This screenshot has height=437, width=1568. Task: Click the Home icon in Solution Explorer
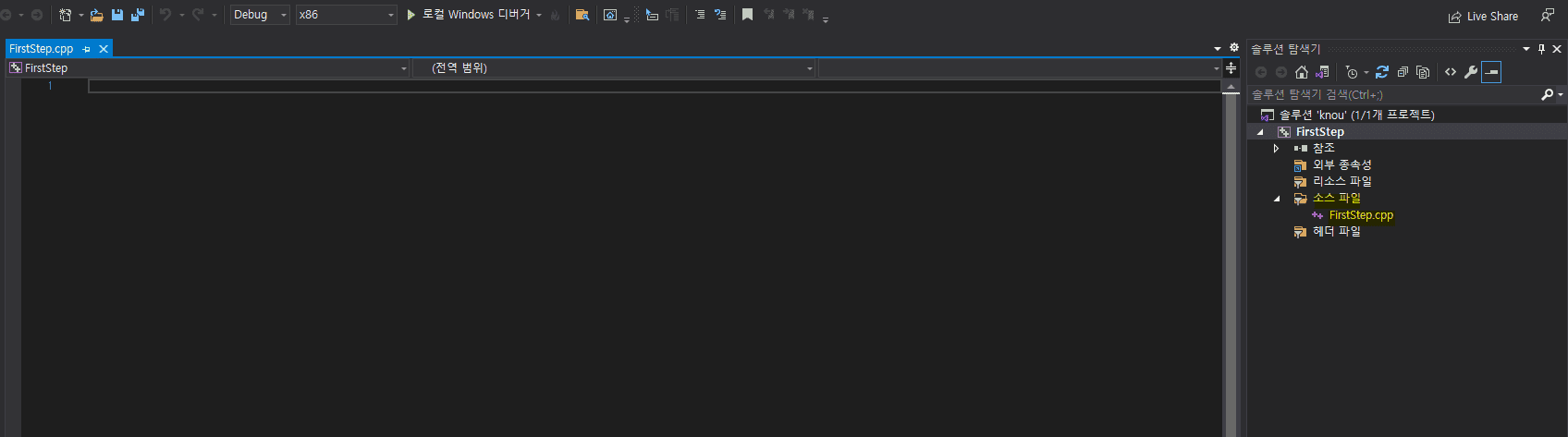(x=1302, y=72)
